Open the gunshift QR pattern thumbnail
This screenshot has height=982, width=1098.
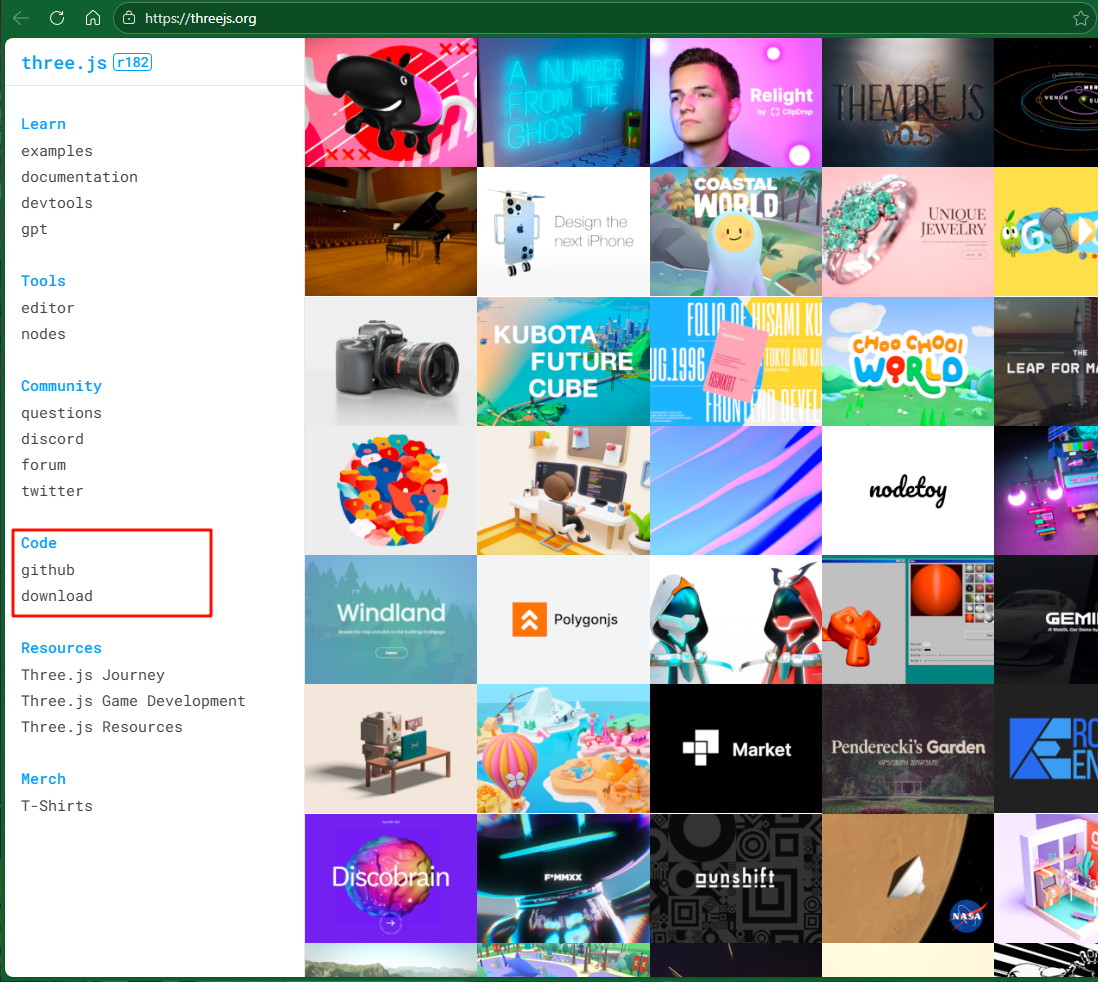coord(735,878)
